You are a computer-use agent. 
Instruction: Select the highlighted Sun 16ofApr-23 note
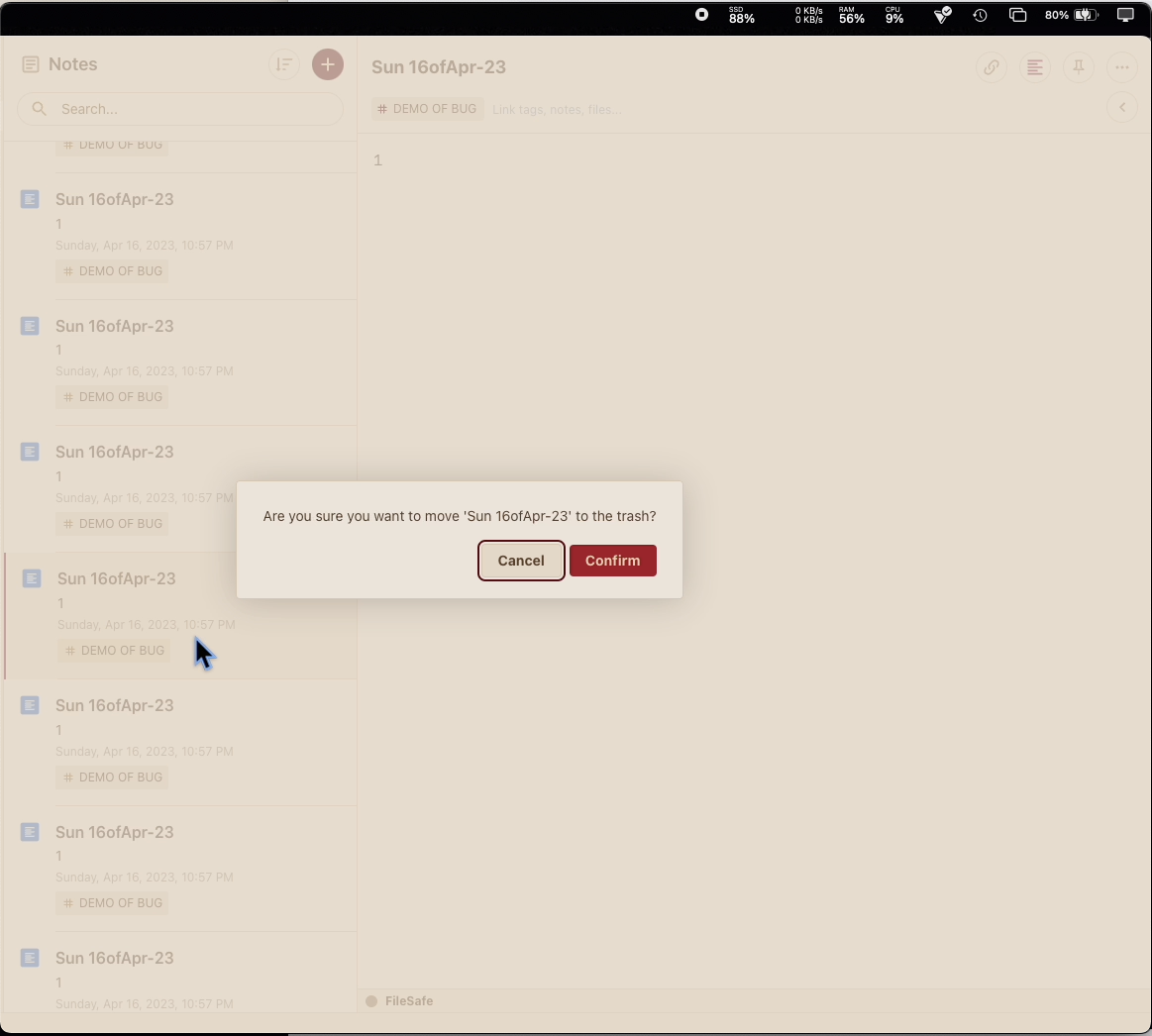tap(180, 616)
